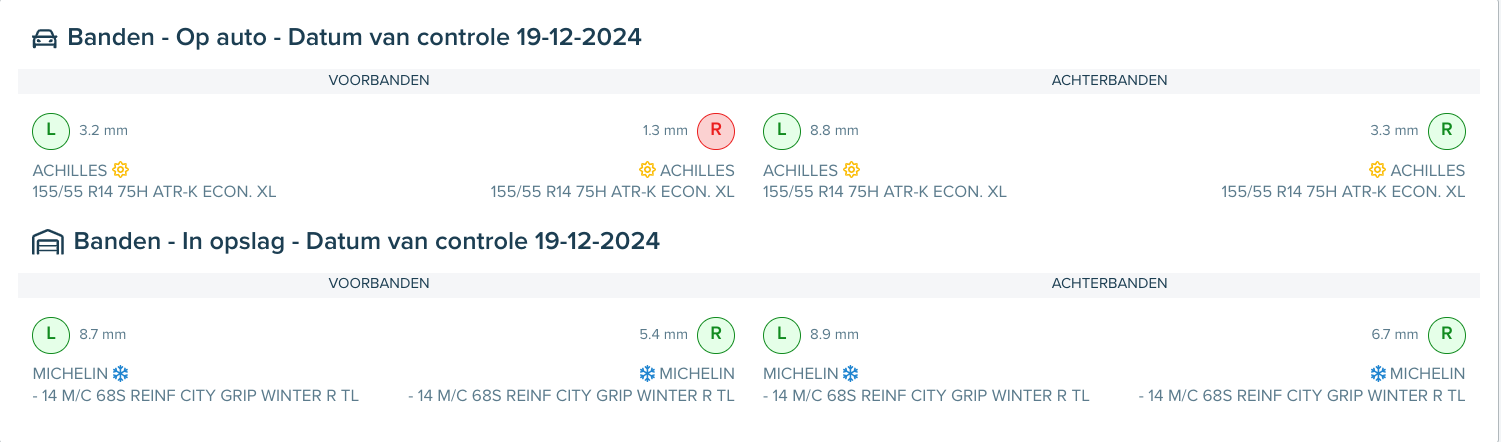The width and height of the screenshot is (1501, 442).
Task: Click the car icon beside 'Banden - Op auto'
Action: [x=44, y=39]
